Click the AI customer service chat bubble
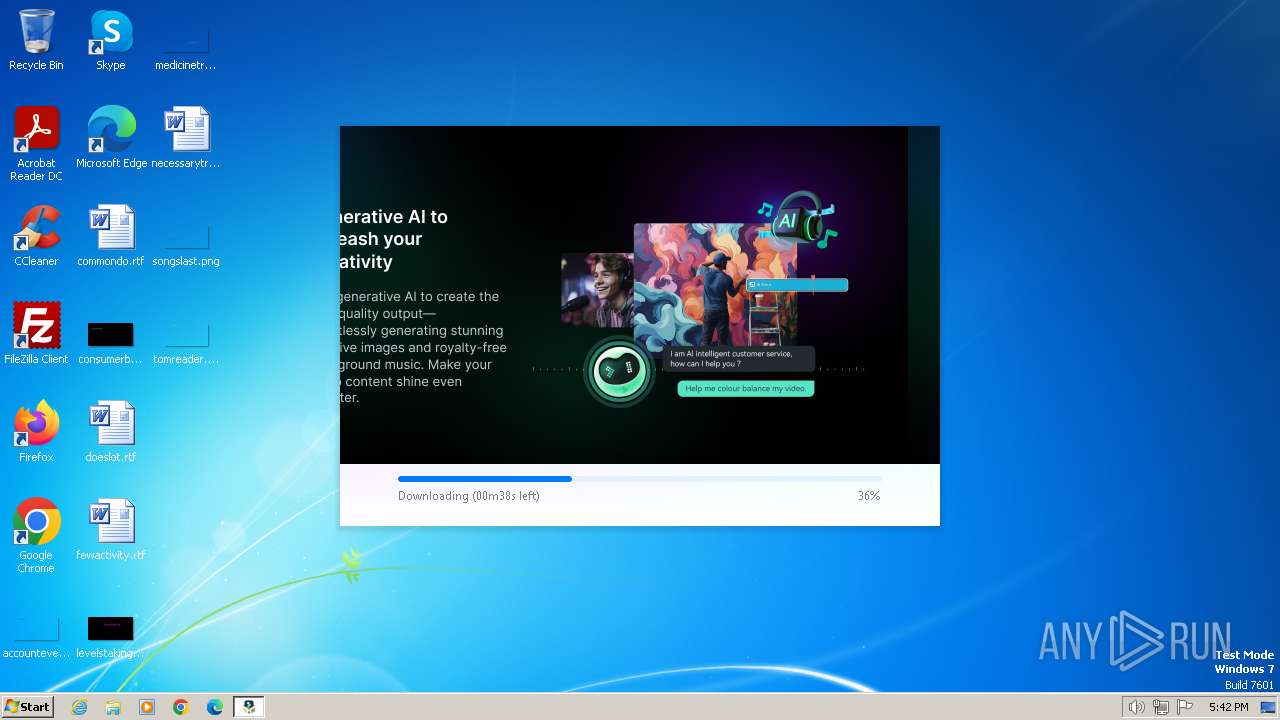 tap(738, 359)
